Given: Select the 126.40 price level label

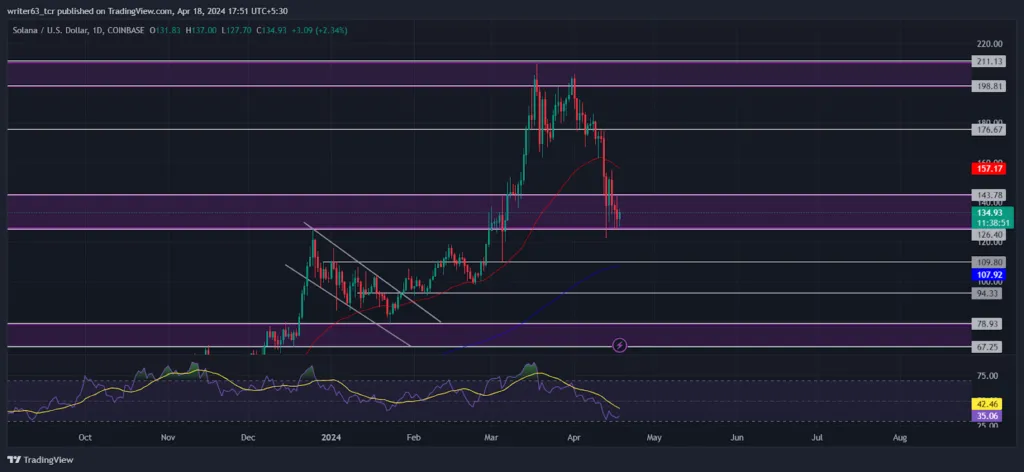Looking at the screenshot, I should tap(987, 234).
